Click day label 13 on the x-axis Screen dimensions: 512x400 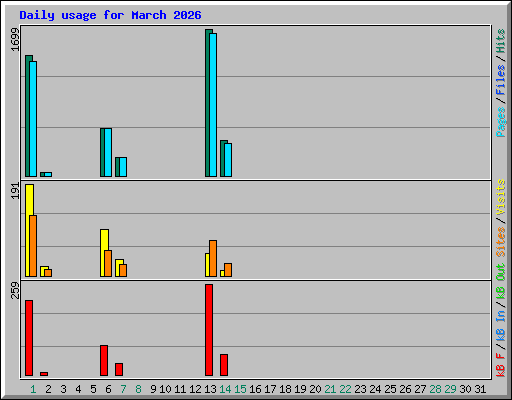(210, 389)
